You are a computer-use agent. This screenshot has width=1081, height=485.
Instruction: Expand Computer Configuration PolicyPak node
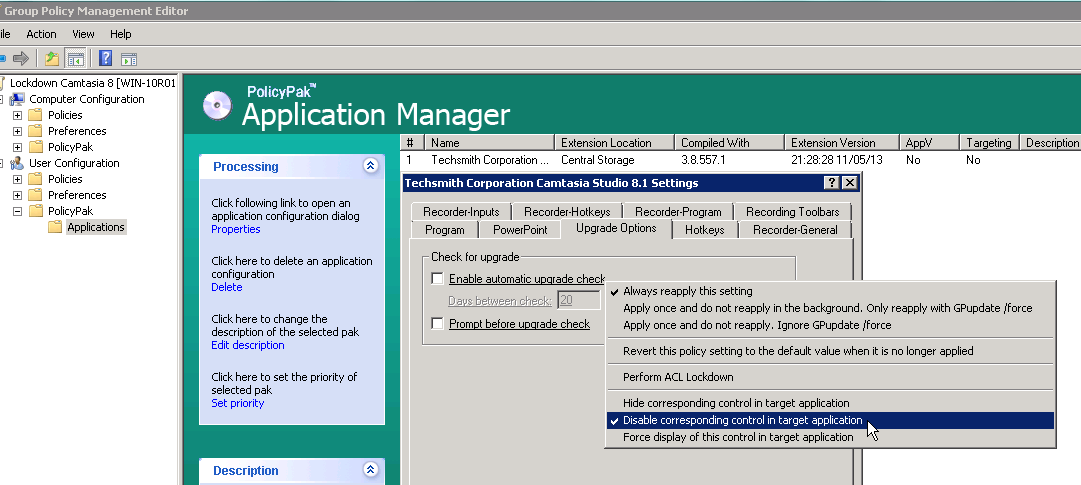coord(17,147)
